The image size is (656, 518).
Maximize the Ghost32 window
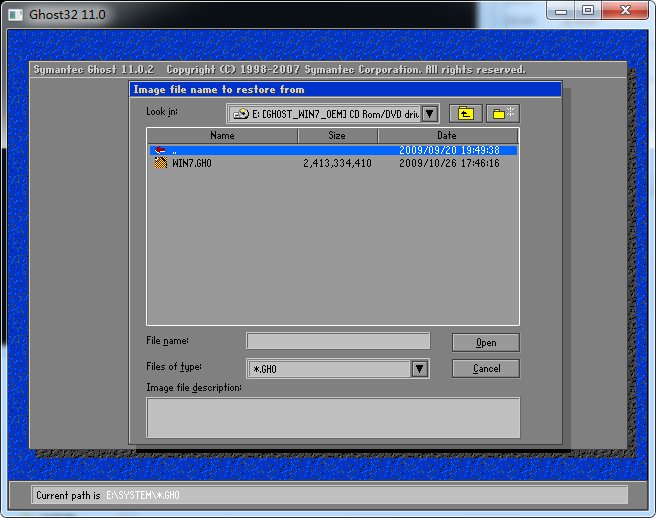click(x=588, y=10)
